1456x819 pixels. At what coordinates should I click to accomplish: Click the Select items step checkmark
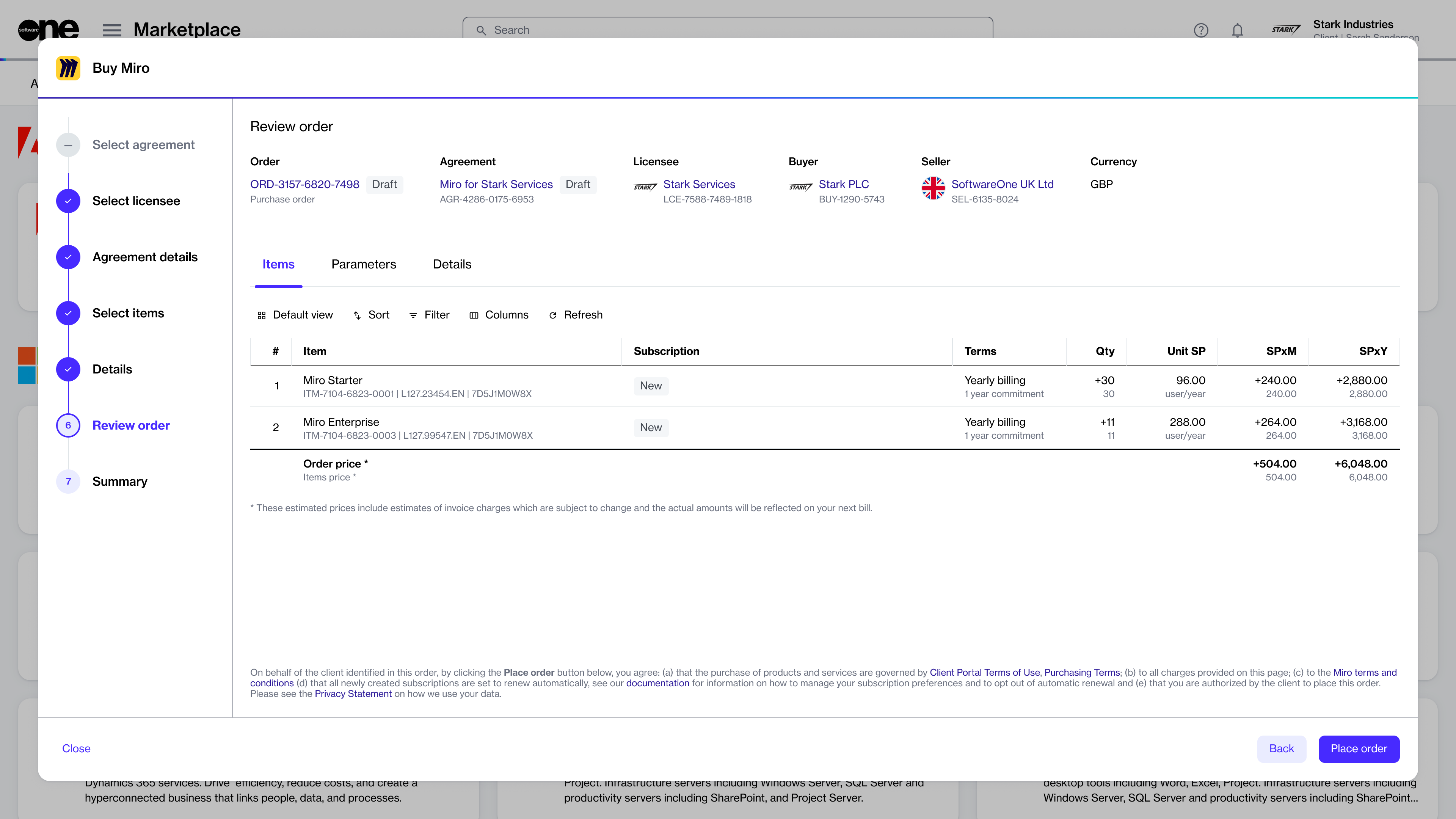click(68, 313)
